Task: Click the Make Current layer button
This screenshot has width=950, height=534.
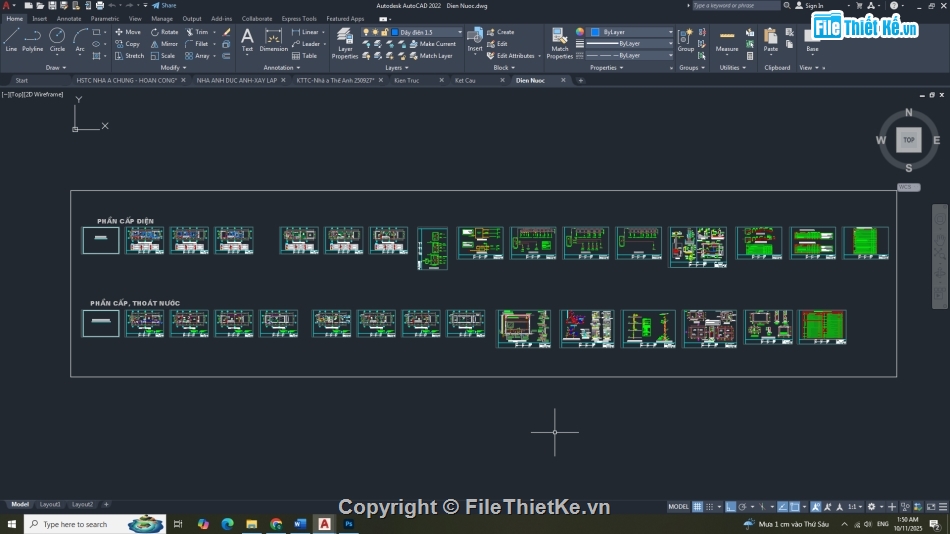Action: coord(433,44)
